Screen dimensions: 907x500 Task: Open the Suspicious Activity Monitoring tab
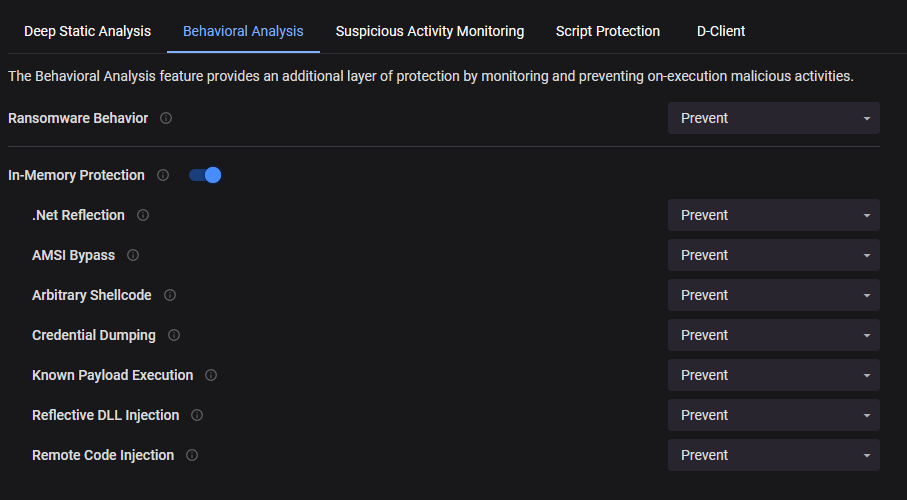pyautogui.click(x=430, y=31)
